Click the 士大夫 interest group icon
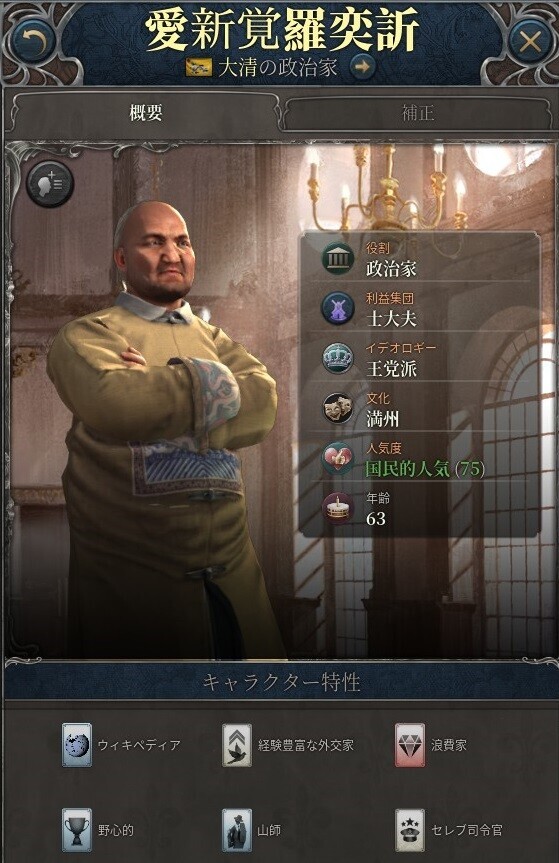This screenshot has width=559, height=863. (x=337, y=308)
